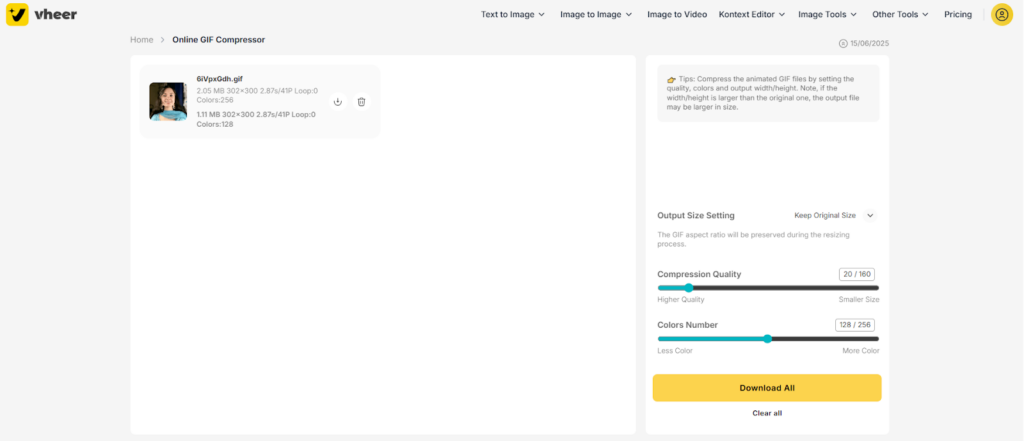Go to Image to Video page

click(676, 15)
